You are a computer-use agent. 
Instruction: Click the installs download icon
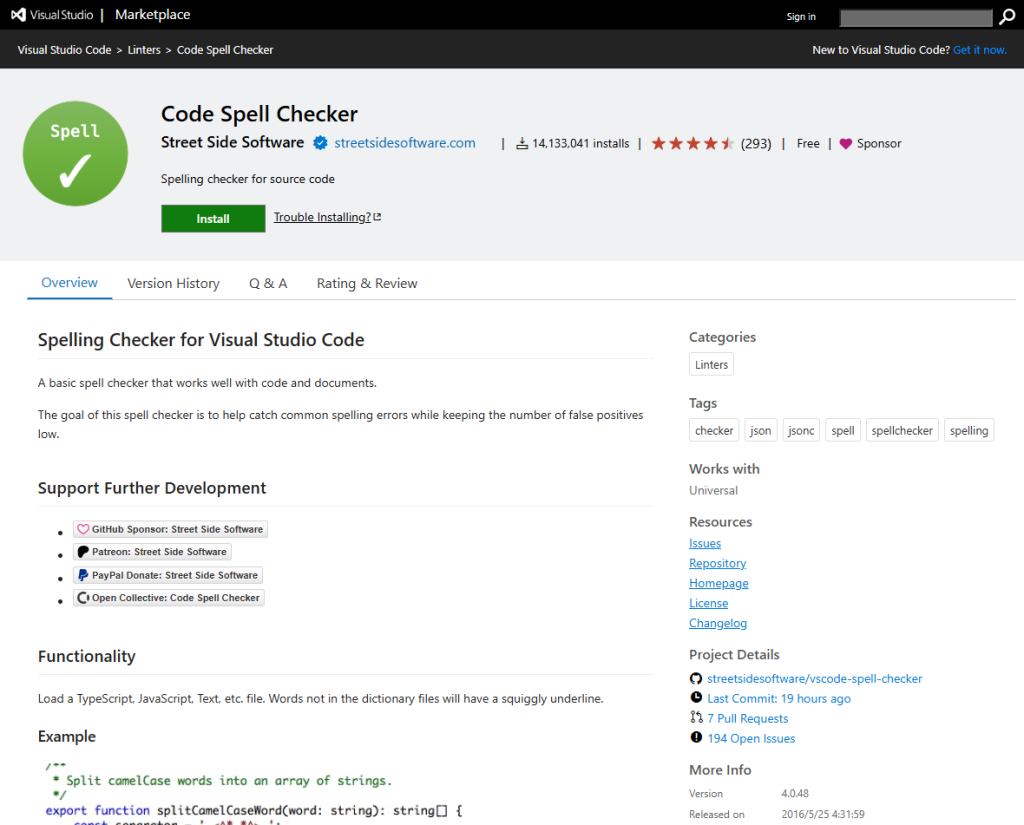(x=522, y=144)
